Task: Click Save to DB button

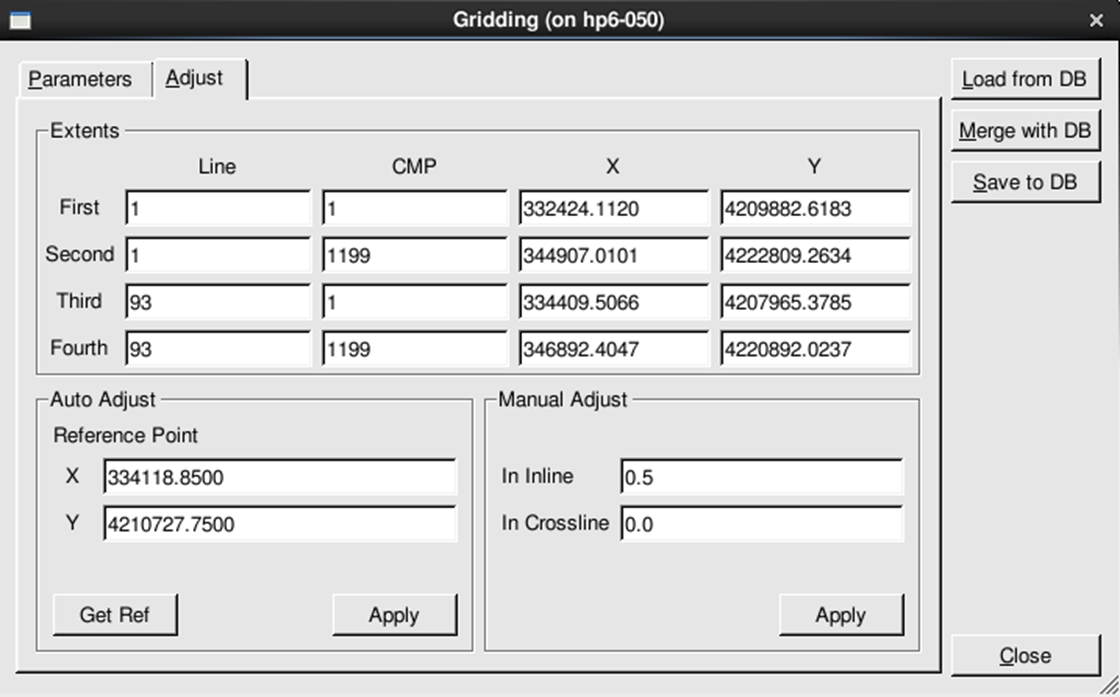Action: click(x=1024, y=183)
